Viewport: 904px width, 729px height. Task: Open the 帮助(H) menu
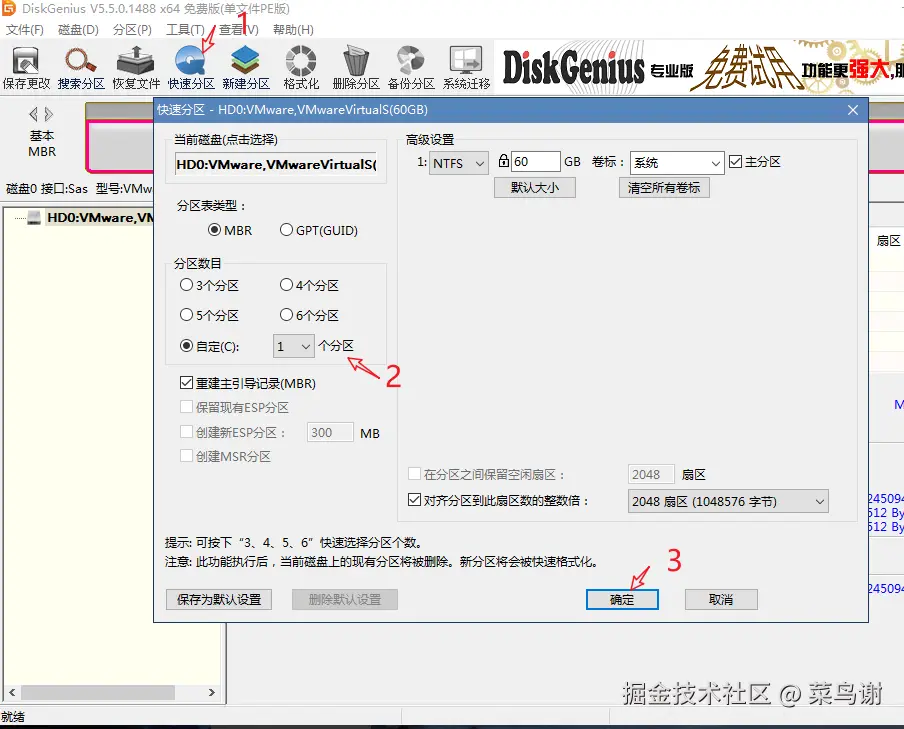293,29
